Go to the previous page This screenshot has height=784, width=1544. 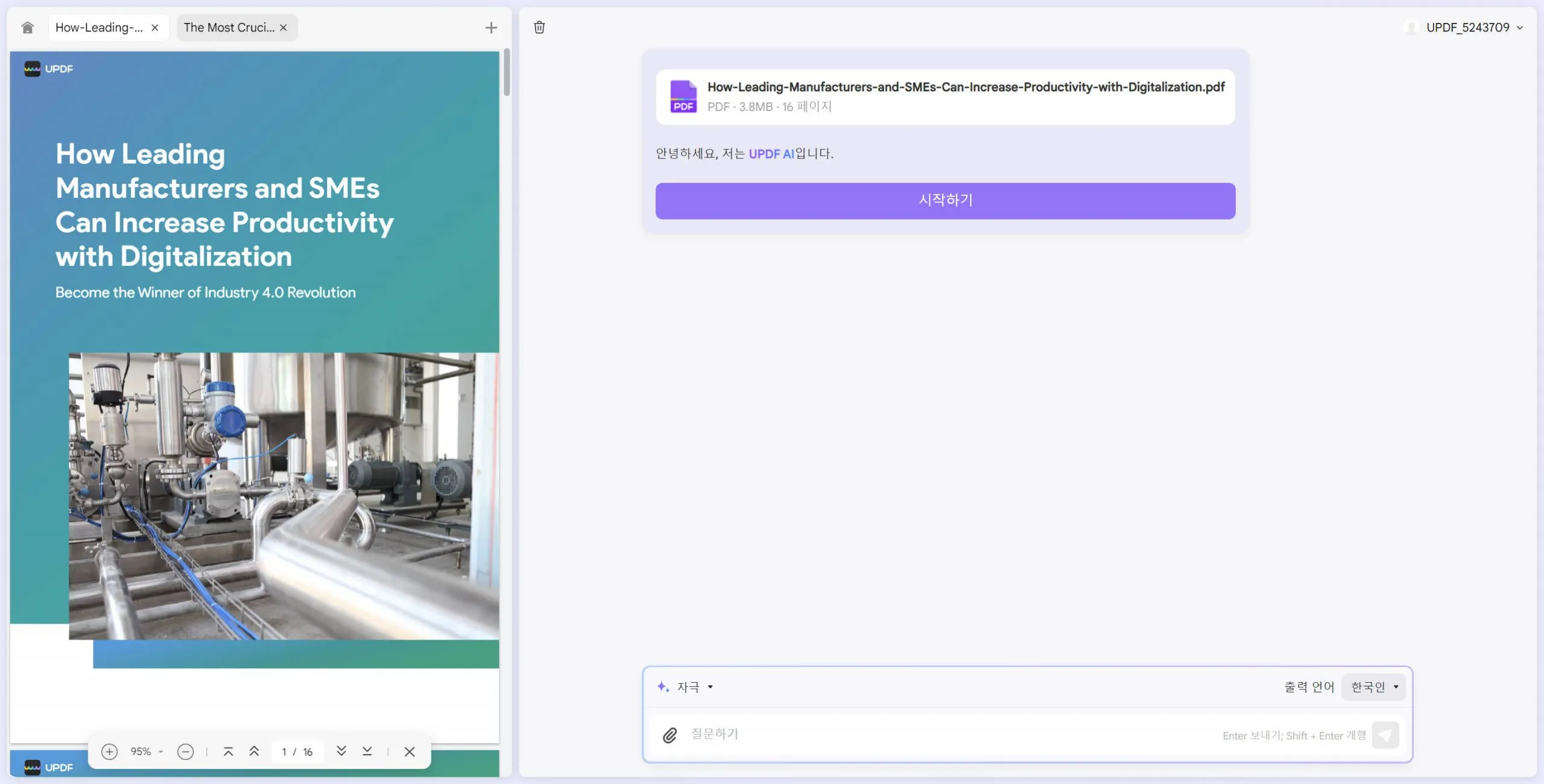pyautogui.click(x=254, y=751)
